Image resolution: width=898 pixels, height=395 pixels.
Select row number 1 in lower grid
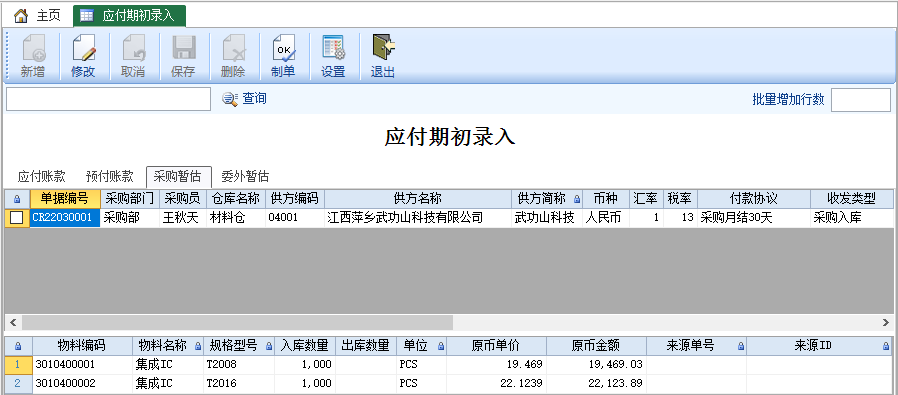pyautogui.click(x=18, y=364)
